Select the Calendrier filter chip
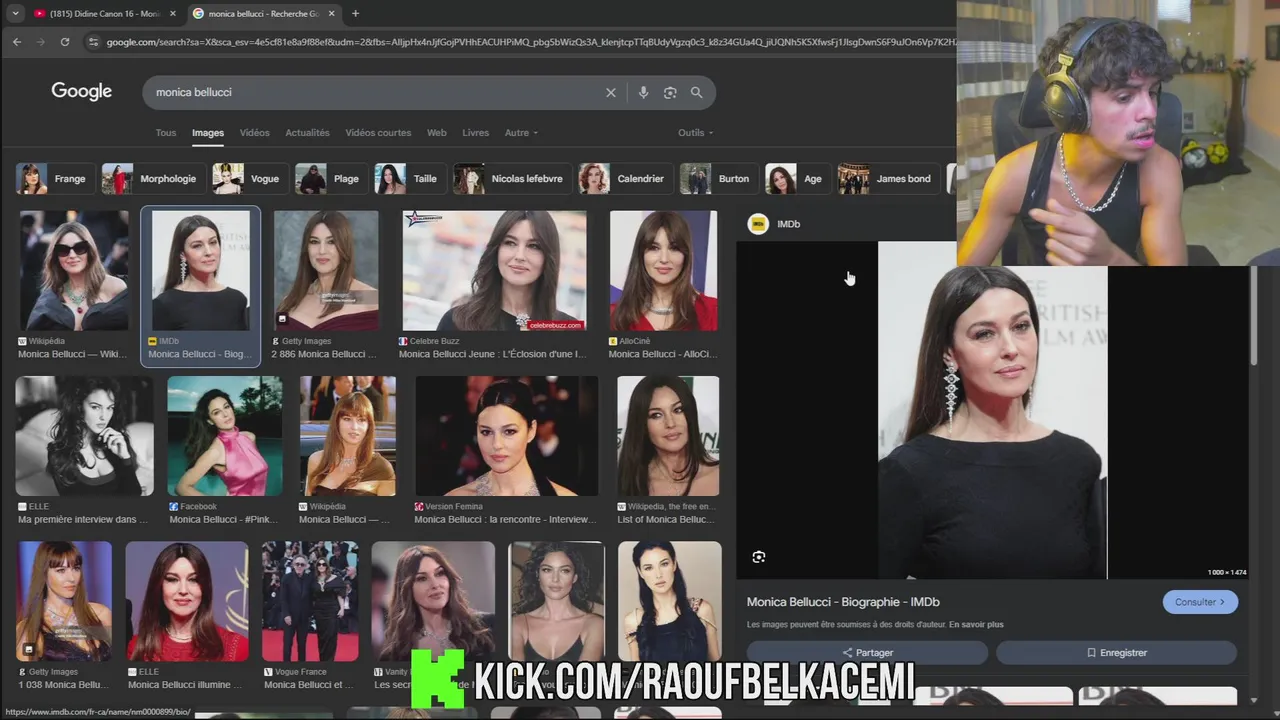Viewport: 1280px width, 720px height. tap(625, 179)
